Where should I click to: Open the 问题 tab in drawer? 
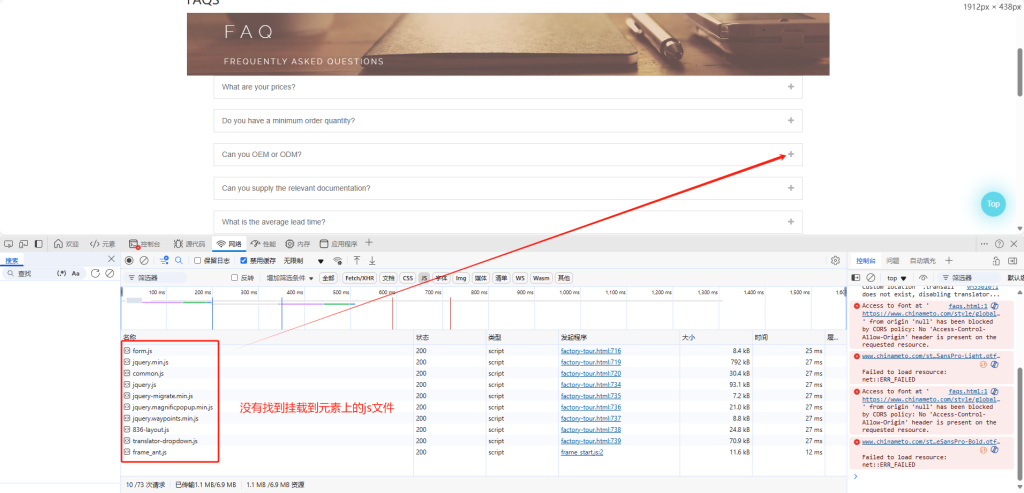(x=893, y=261)
